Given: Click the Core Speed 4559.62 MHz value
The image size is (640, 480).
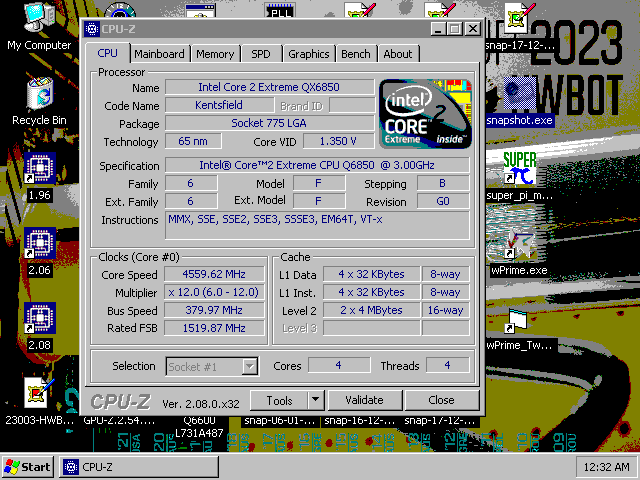Looking at the screenshot, I should click(x=214, y=274).
